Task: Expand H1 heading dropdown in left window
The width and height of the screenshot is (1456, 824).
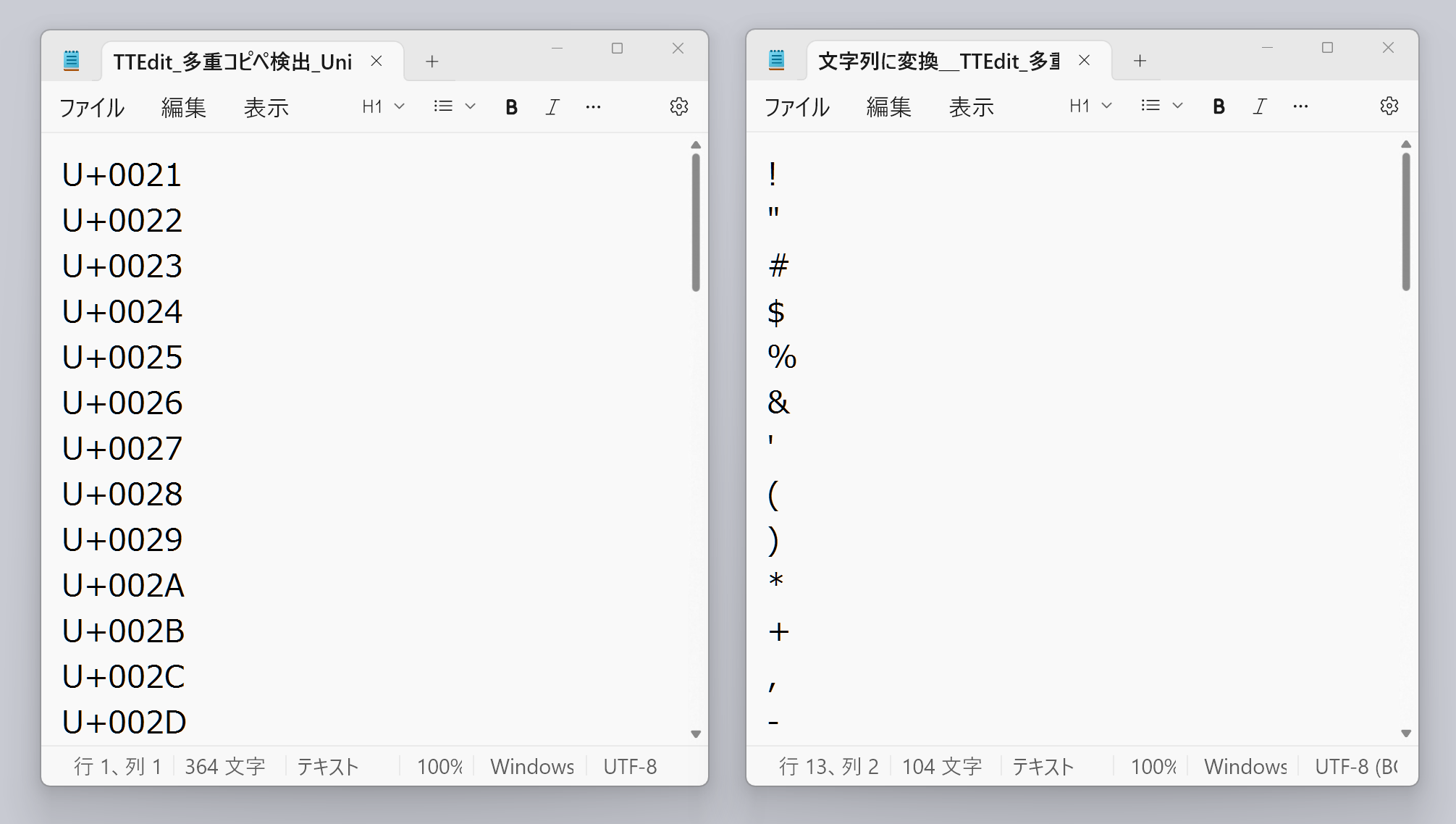Action: click(383, 107)
